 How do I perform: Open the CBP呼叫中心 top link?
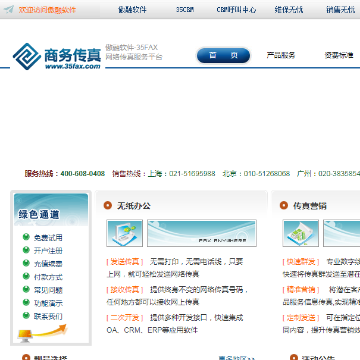coord(236,10)
